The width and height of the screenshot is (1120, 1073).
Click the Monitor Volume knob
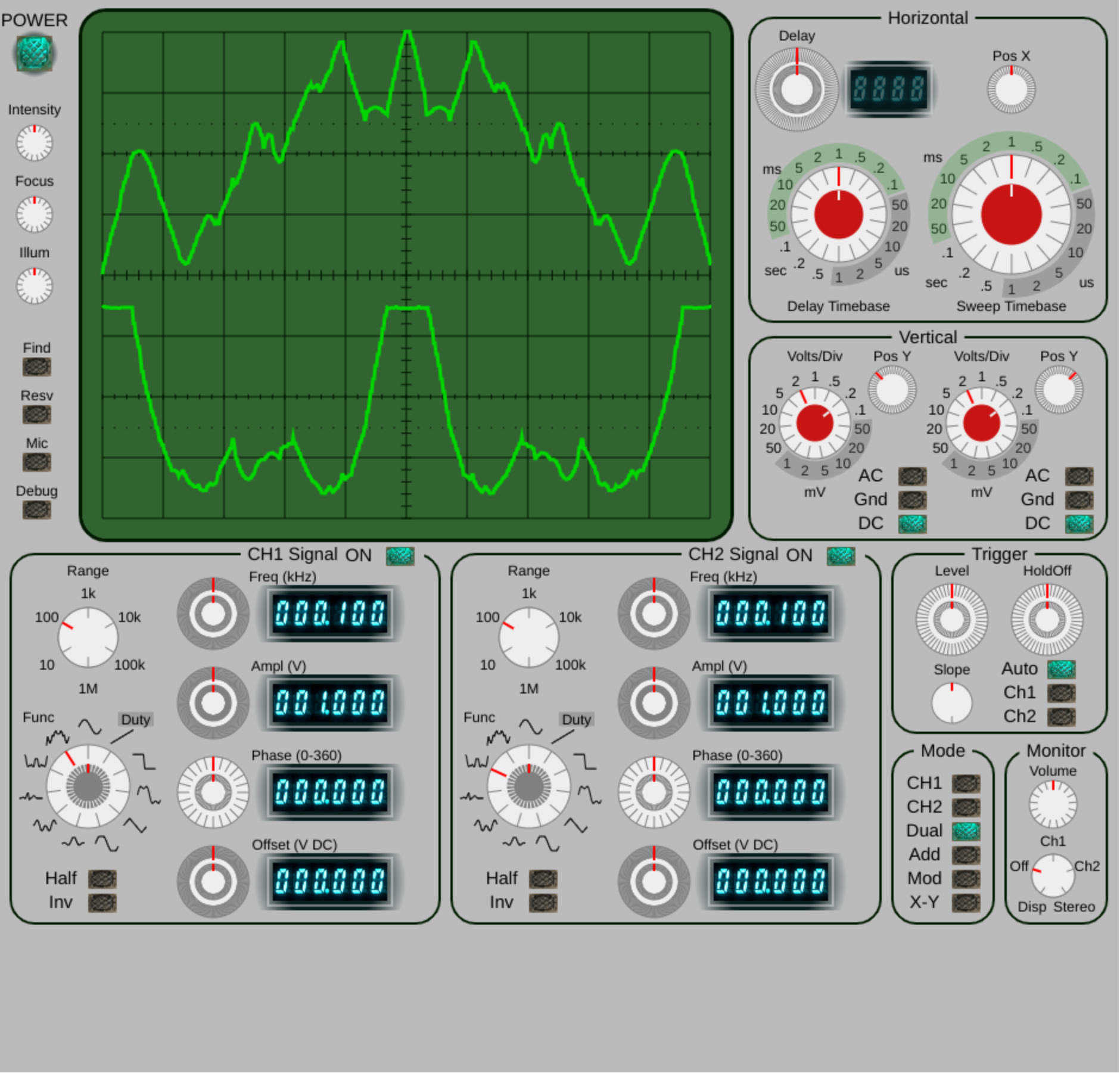1053,804
